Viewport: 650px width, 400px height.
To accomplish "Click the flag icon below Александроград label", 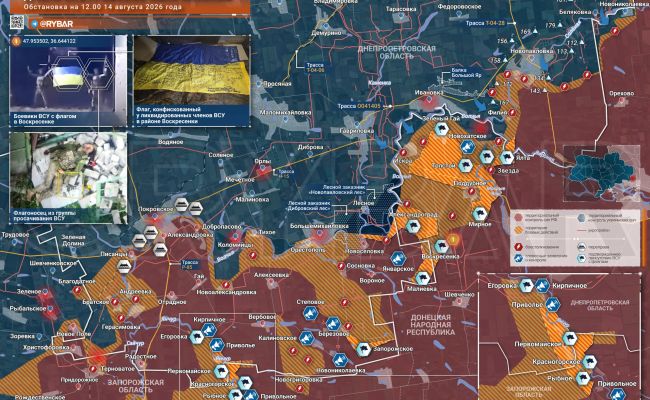I will (x=412, y=226).
